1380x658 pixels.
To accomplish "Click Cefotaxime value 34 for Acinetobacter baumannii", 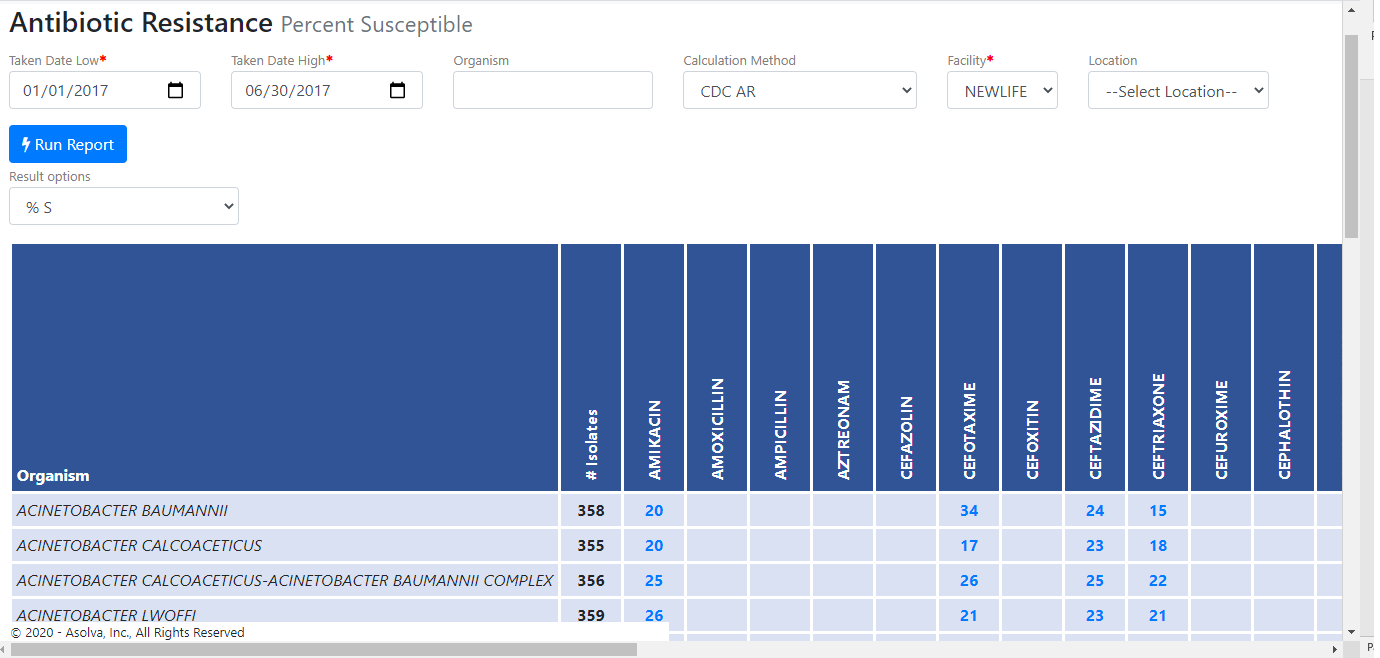I will click(x=969, y=511).
